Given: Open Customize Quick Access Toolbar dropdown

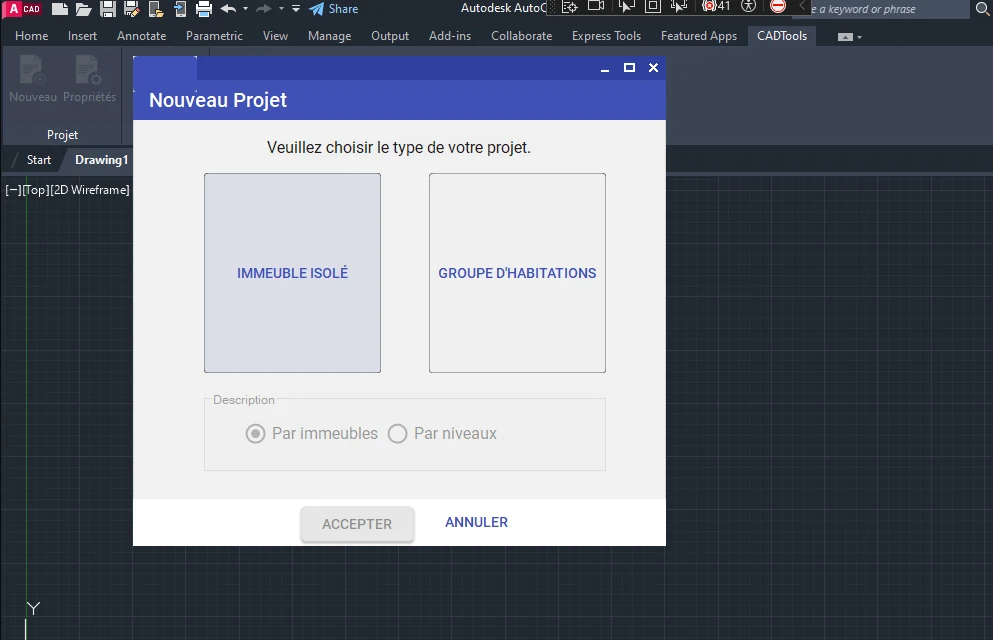Looking at the screenshot, I should [296, 9].
